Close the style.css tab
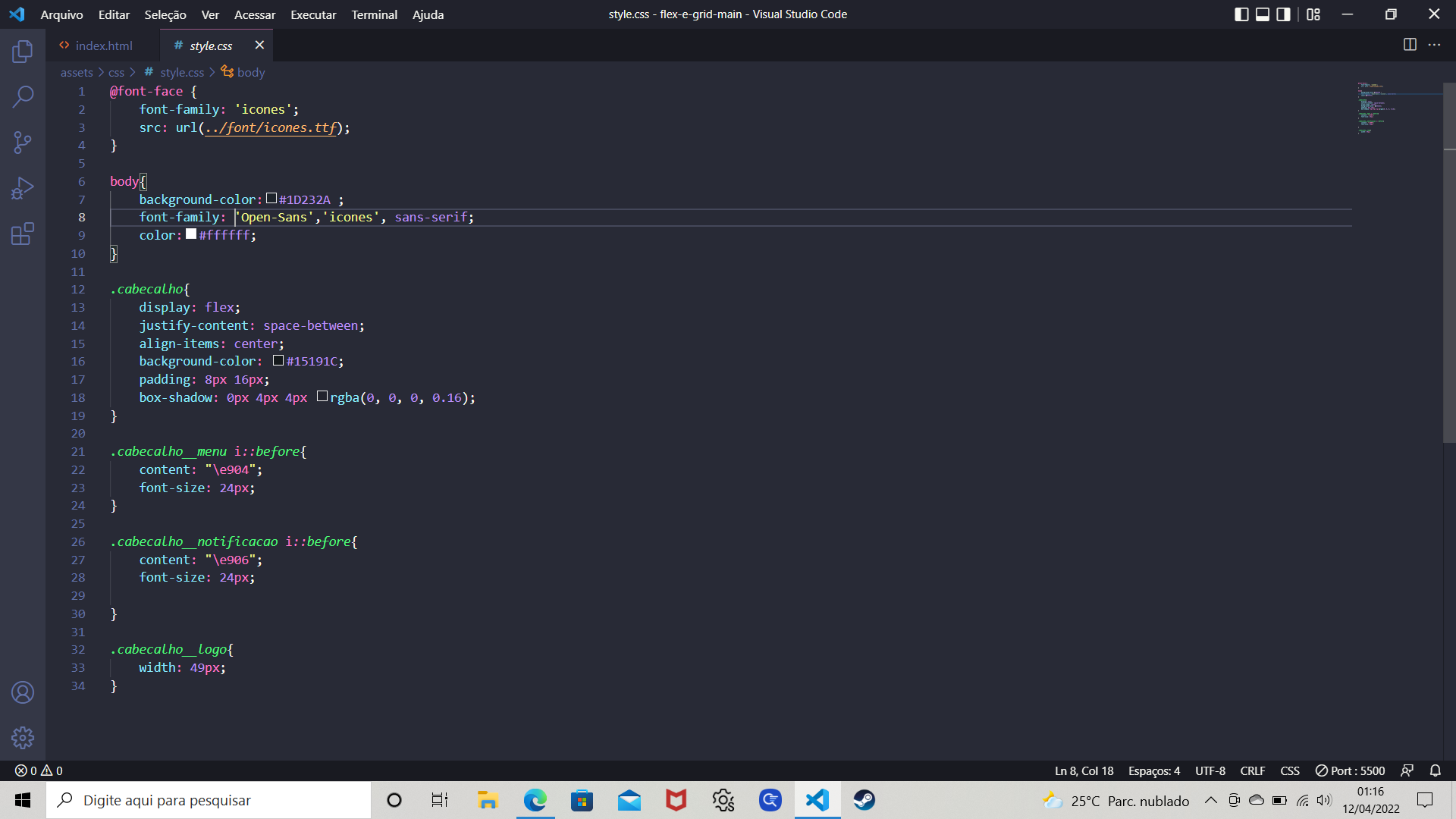1456x819 pixels. point(259,45)
